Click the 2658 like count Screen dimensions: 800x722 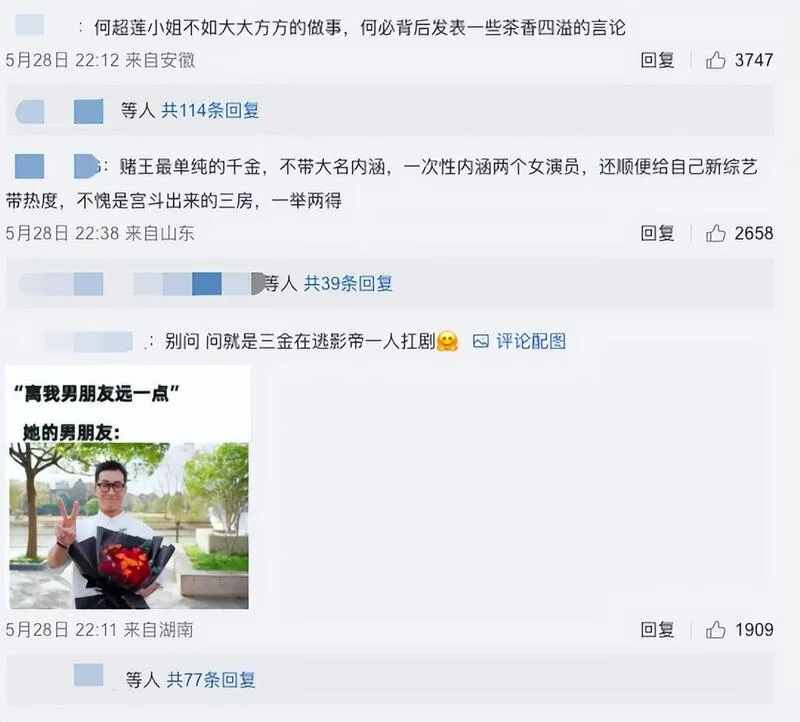pyautogui.click(x=754, y=233)
